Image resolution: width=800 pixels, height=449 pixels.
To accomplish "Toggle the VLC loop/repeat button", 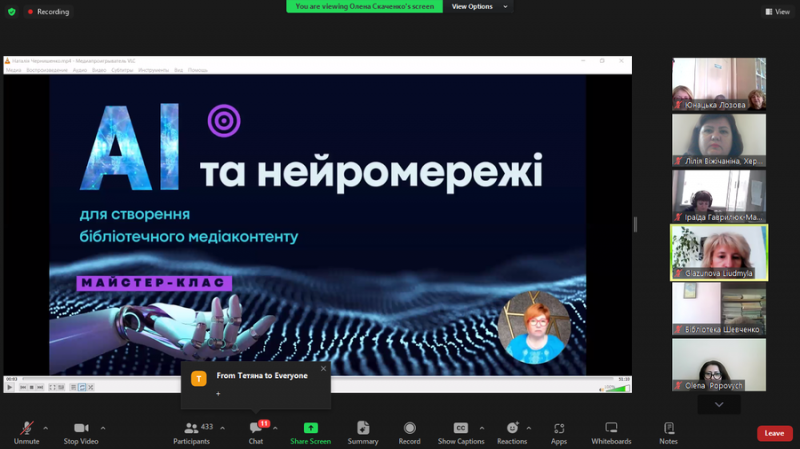I will pos(82,387).
